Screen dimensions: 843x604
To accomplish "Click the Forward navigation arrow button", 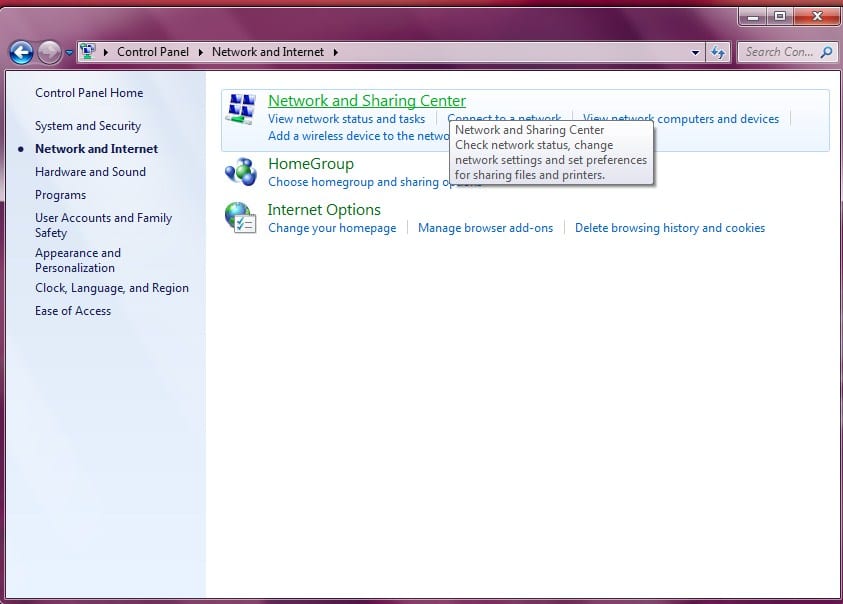I will point(49,53).
